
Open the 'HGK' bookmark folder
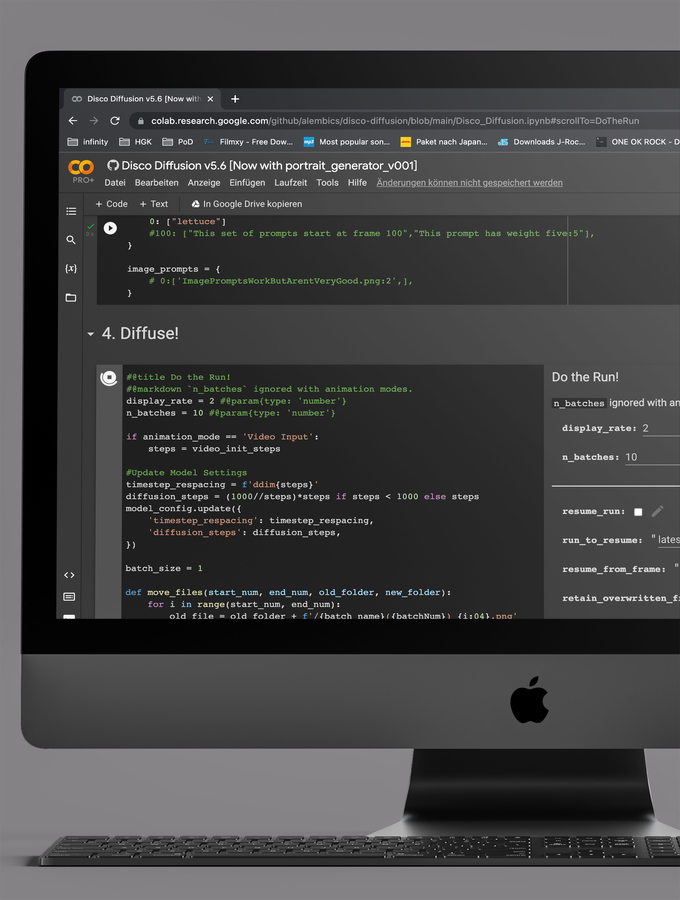(135, 142)
